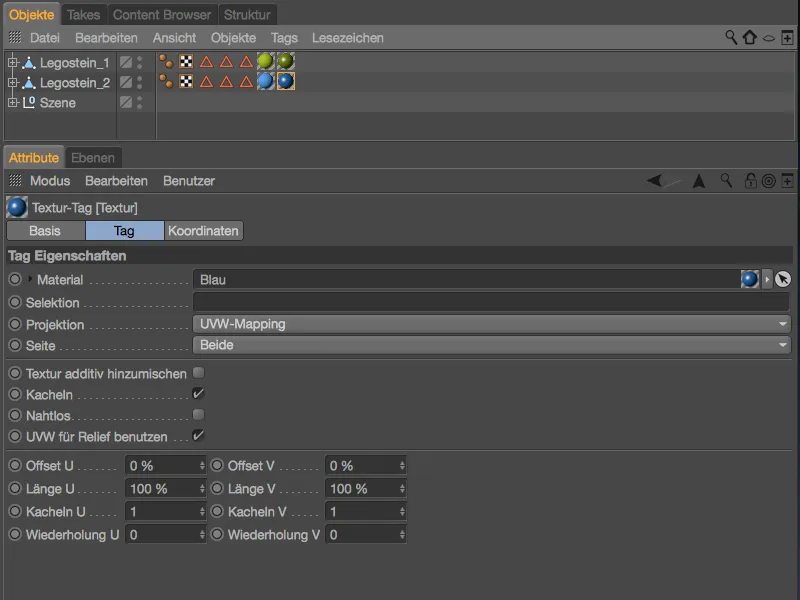This screenshot has width=800, height=600.
Task: Open the Lesezeichen menu
Action: click(347, 38)
